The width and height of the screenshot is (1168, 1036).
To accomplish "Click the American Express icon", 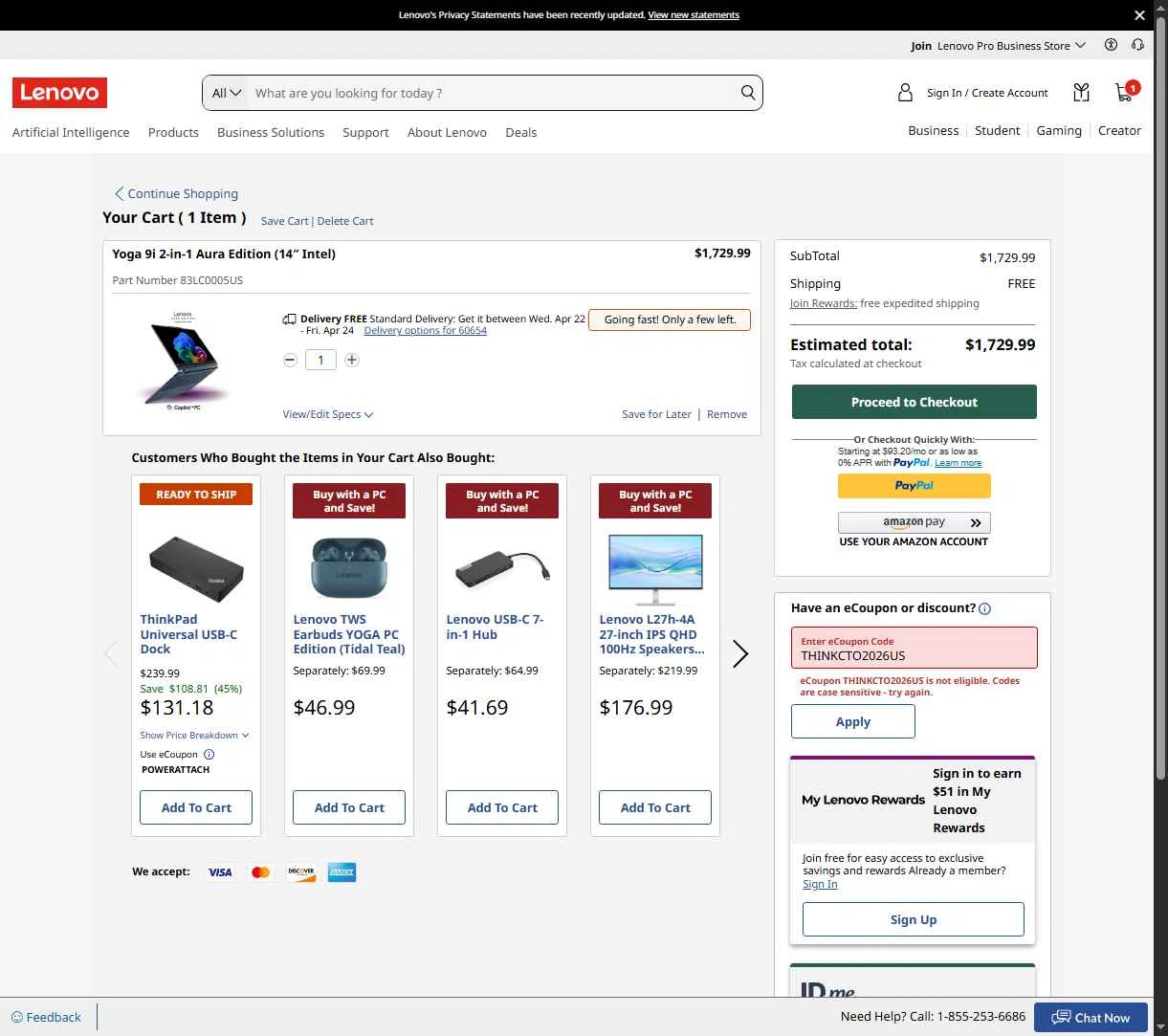I will tap(342, 872).
